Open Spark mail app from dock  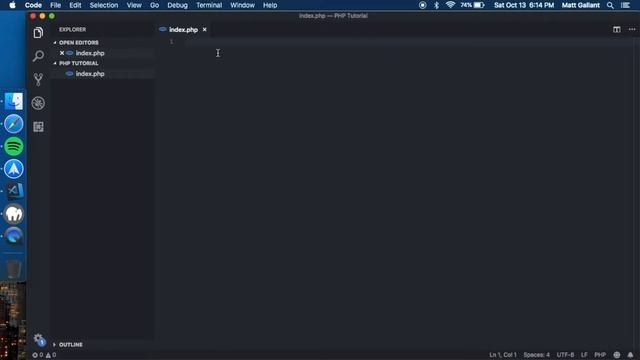[x=14, y=169]
